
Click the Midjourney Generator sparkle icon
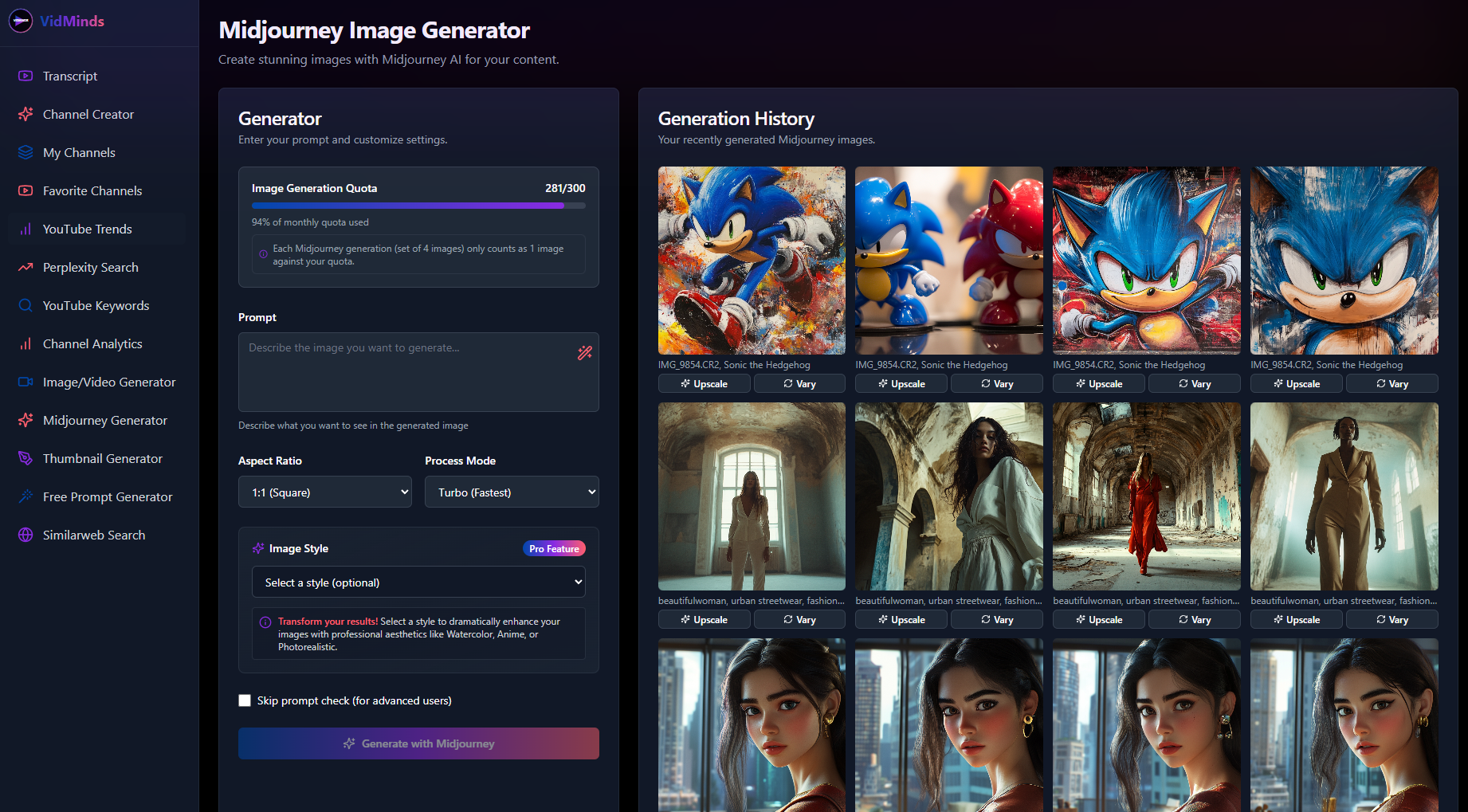coord(26,420)
